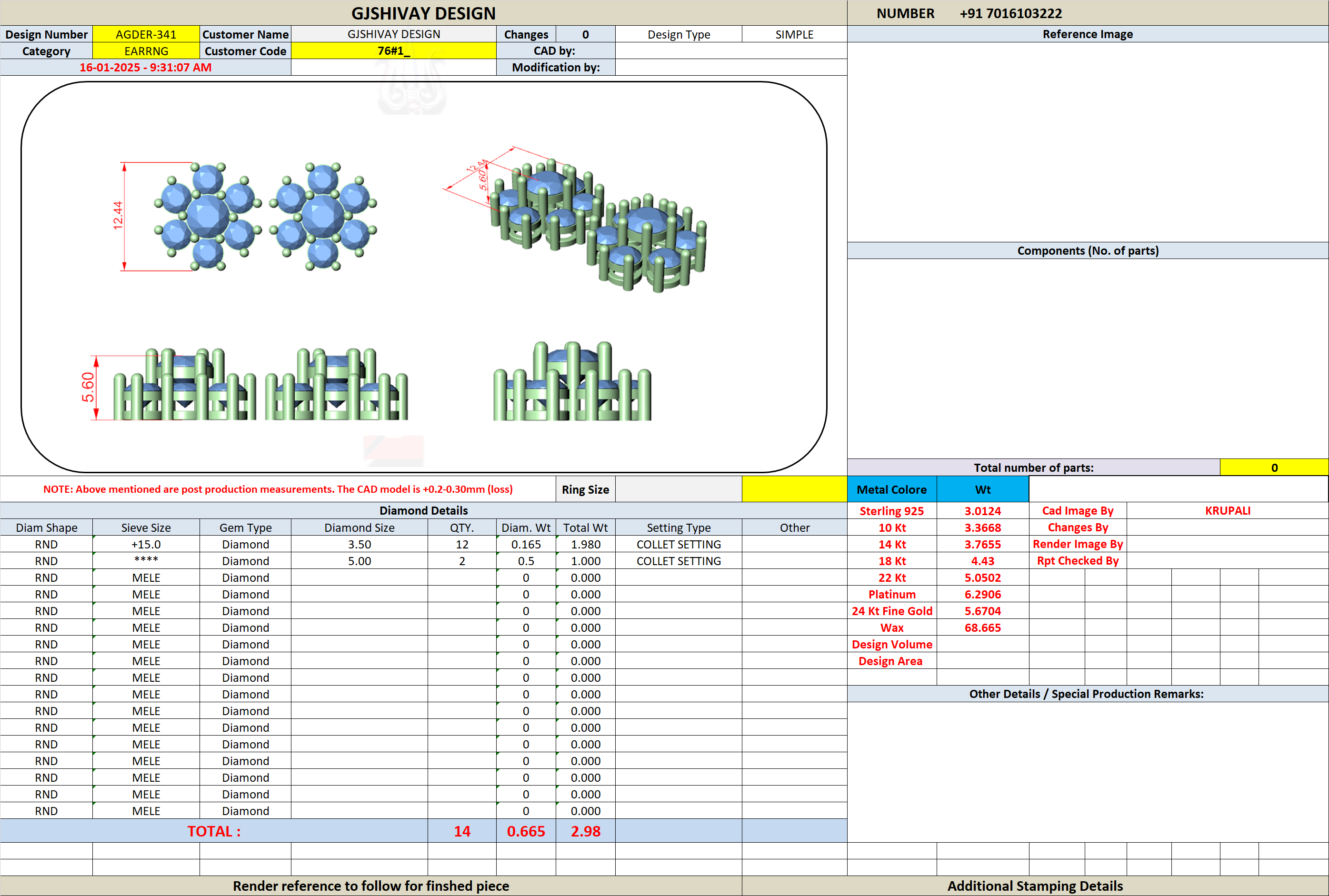Select the QTY value 12

pos(462,544)
